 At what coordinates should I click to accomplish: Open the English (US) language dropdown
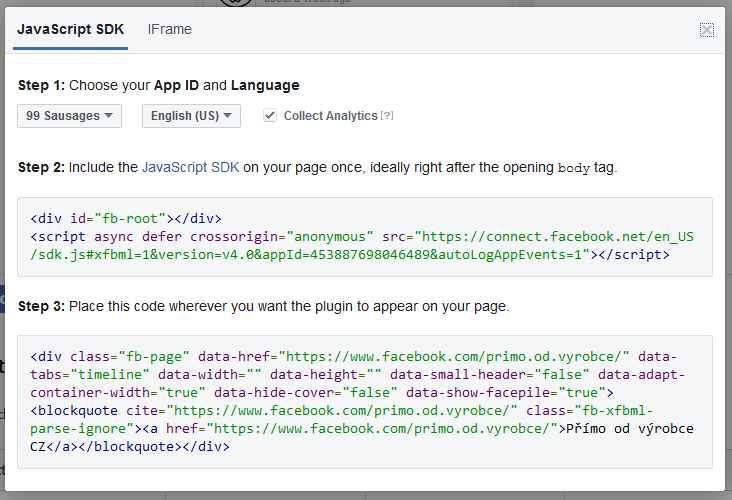tap(191, 116)
